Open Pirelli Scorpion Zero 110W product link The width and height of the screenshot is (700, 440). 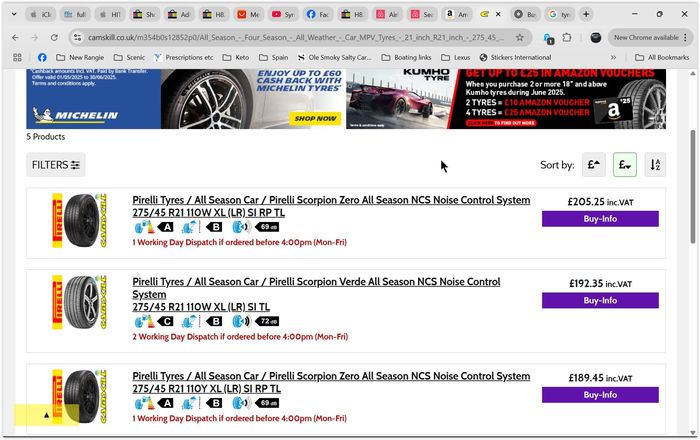[x=331, y=206]
